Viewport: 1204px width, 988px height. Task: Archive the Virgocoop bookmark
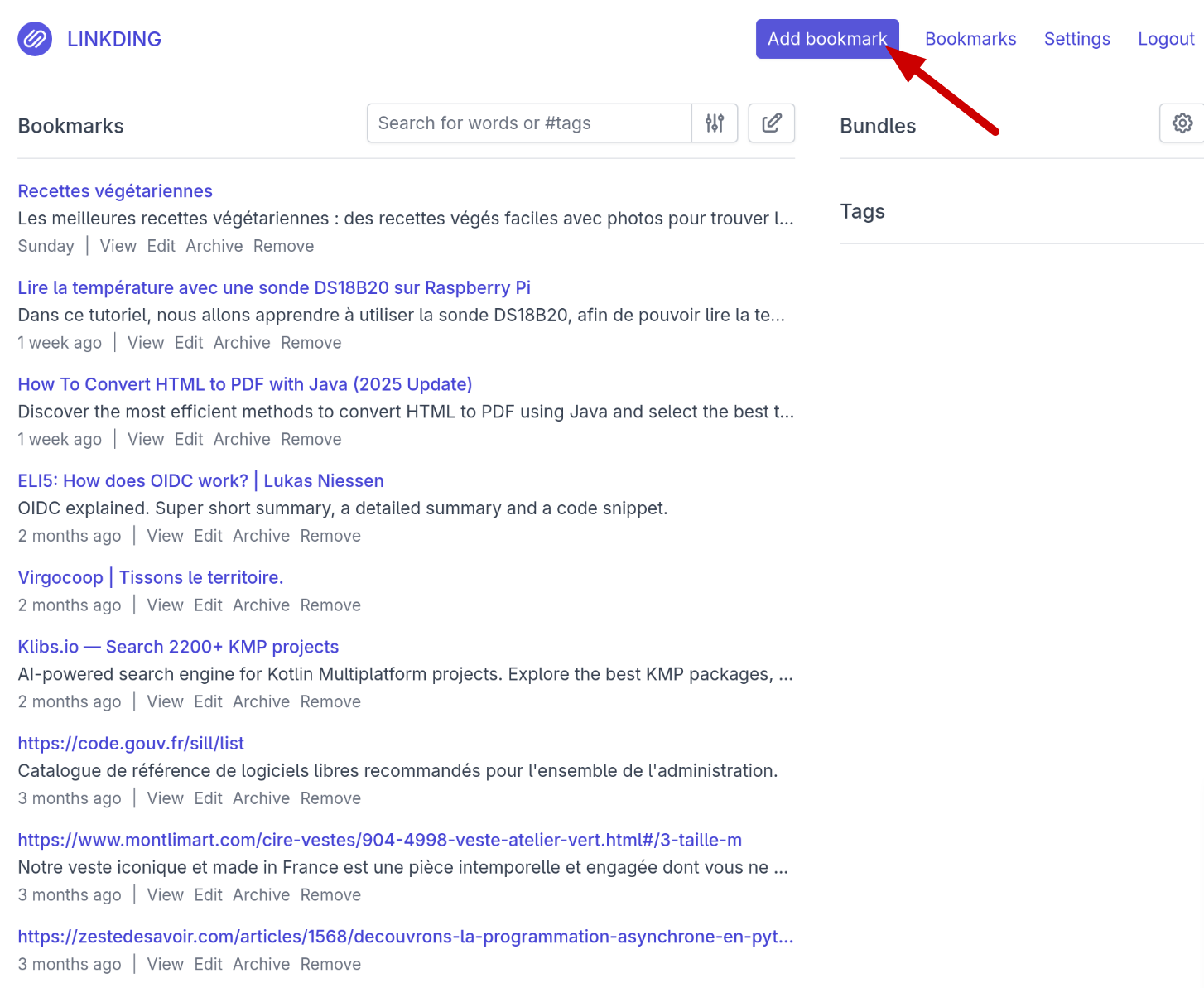[262, 605]
